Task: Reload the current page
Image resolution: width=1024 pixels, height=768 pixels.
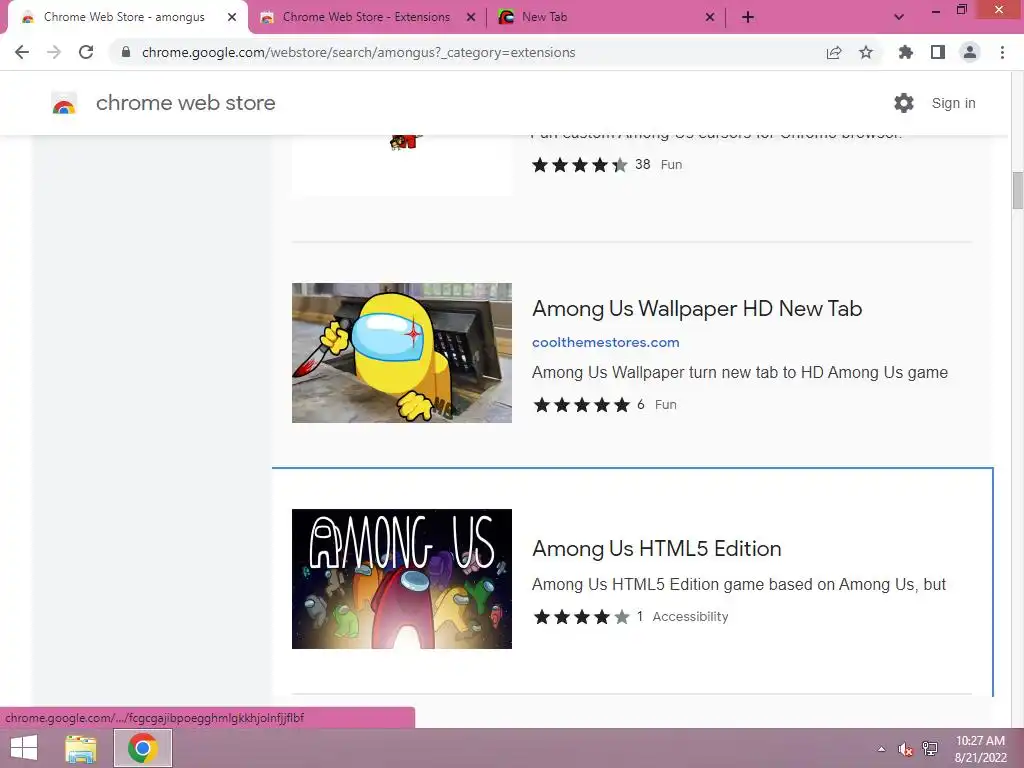Action: 86,52
